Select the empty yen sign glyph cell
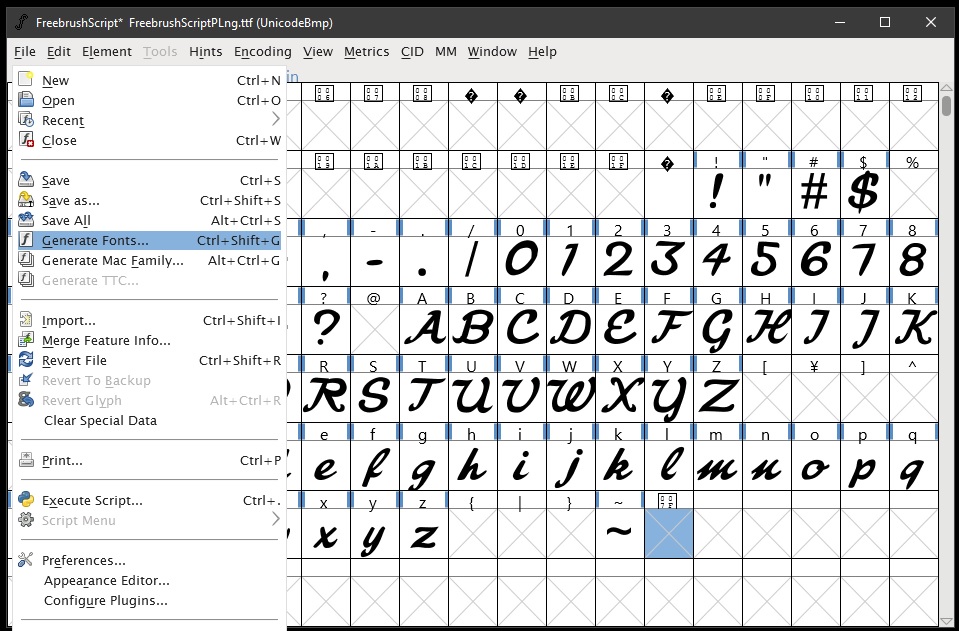The height and width of the screenshot is (631, 959). 815,396
